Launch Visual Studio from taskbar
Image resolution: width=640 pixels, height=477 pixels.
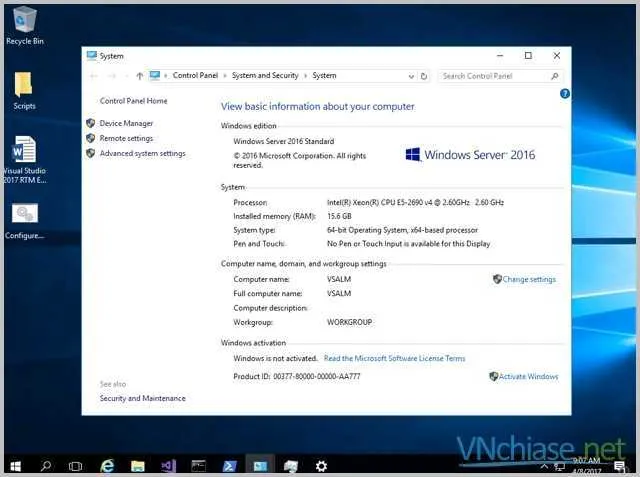coord(168,466)
